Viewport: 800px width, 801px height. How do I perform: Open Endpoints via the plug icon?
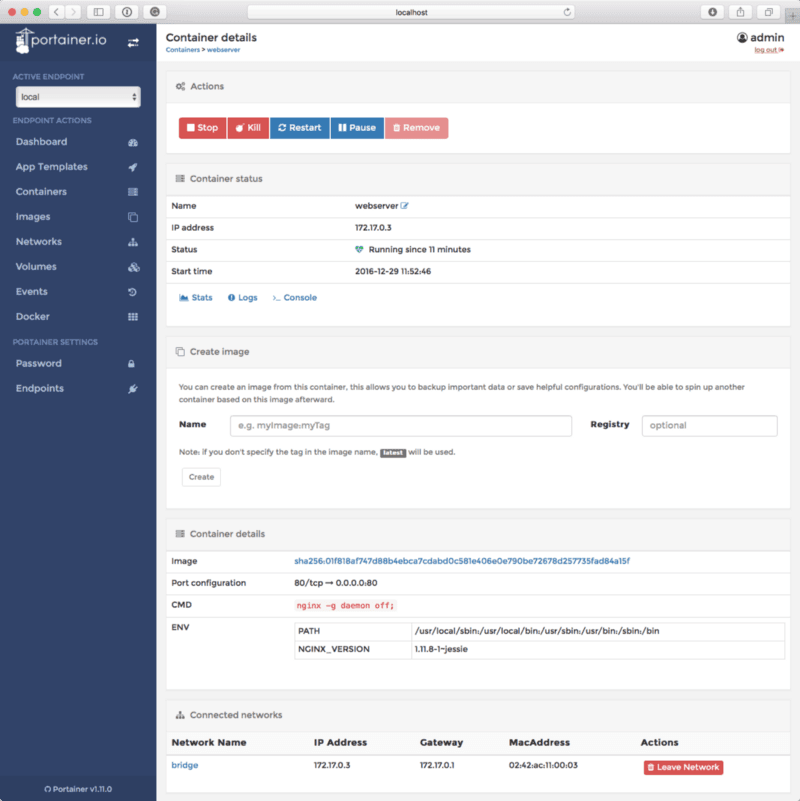click(133, 388)
